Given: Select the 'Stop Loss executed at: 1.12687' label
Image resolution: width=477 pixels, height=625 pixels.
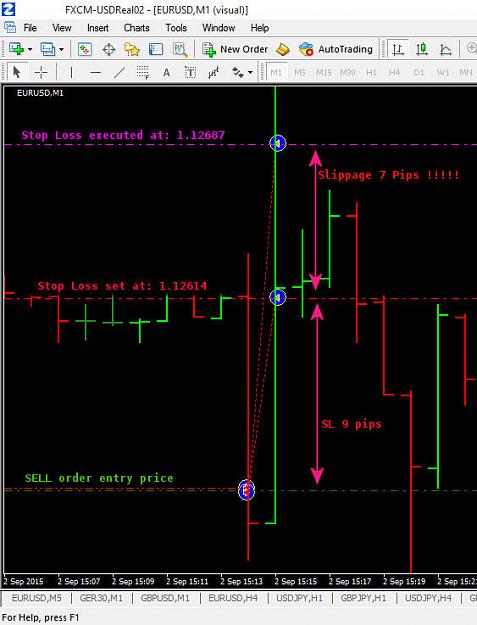Looking at the screenshot, I should 123,135.
